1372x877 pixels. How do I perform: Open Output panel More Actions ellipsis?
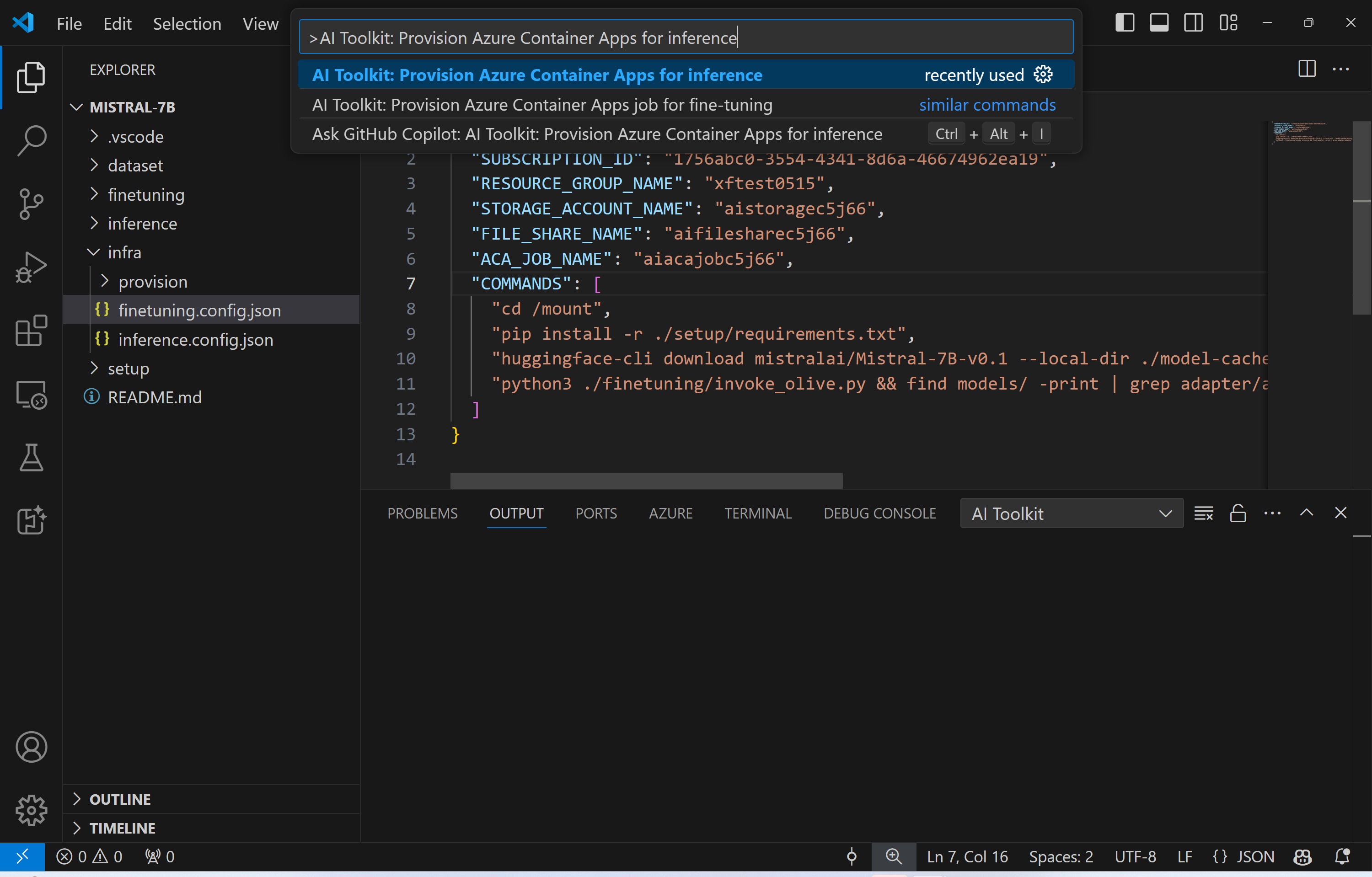tap(1272, 513)
